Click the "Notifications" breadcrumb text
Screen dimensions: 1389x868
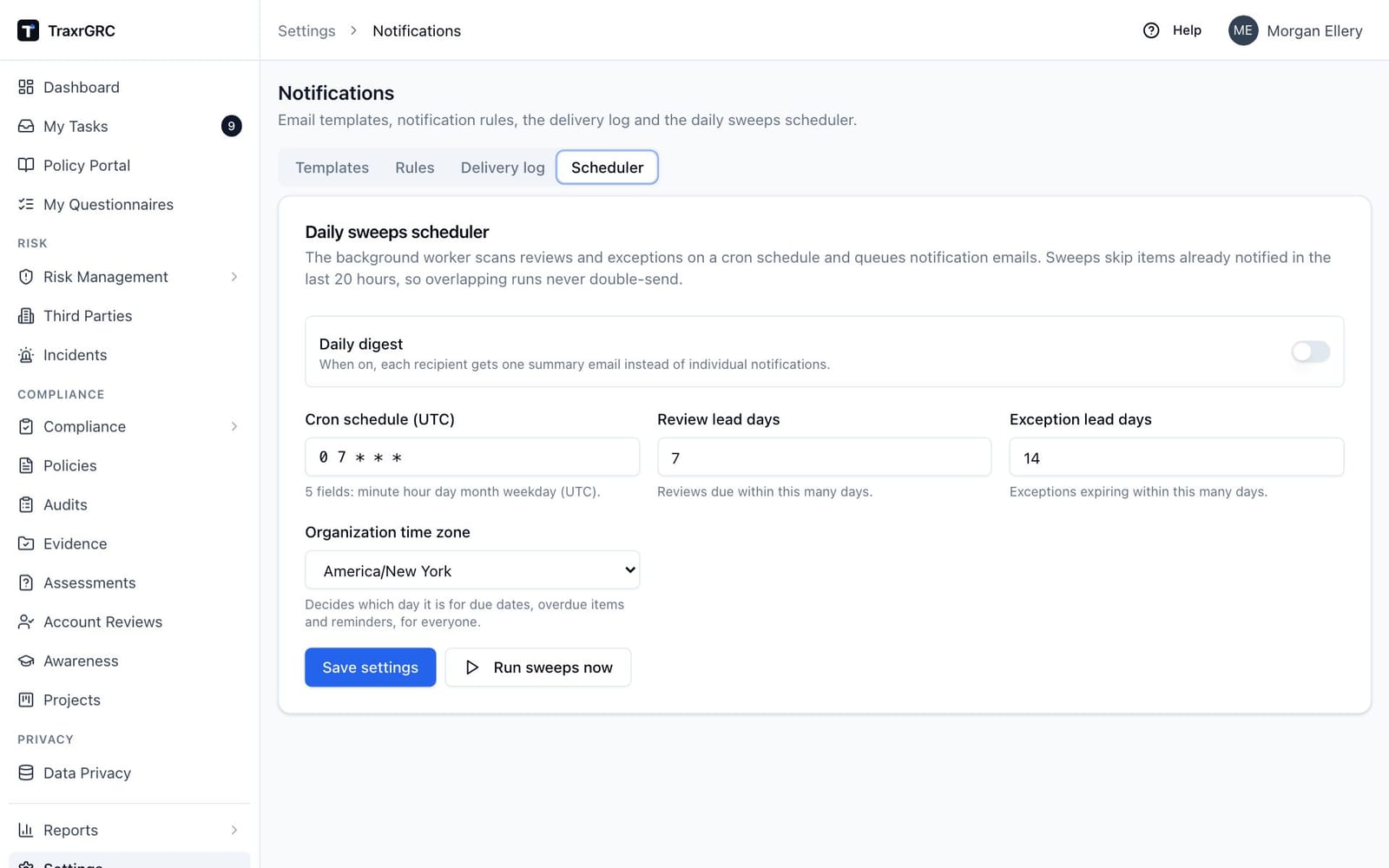point(417,30)
